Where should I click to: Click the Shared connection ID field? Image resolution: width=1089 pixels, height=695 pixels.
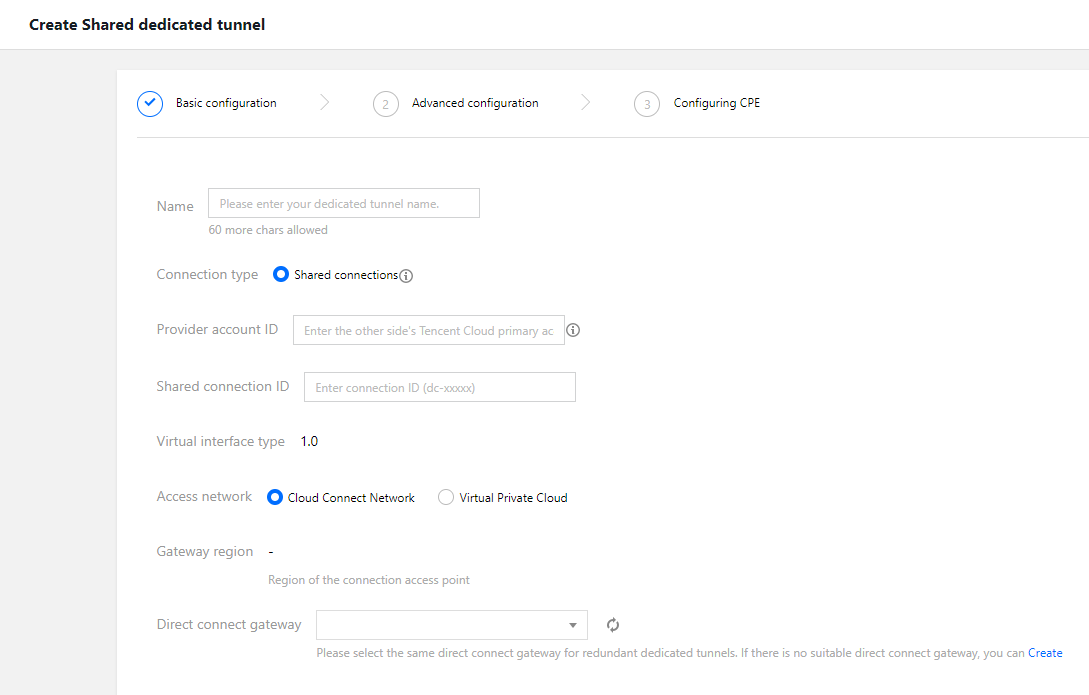(439, 387)
